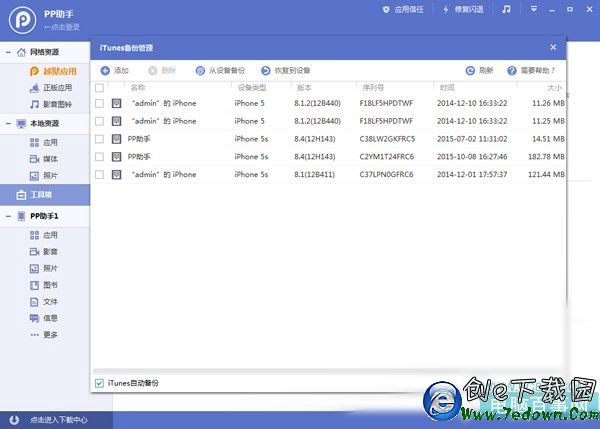Screen dimensions: 600x429
Task: Open 影音 under PP助手1 device
Action: 44,251
